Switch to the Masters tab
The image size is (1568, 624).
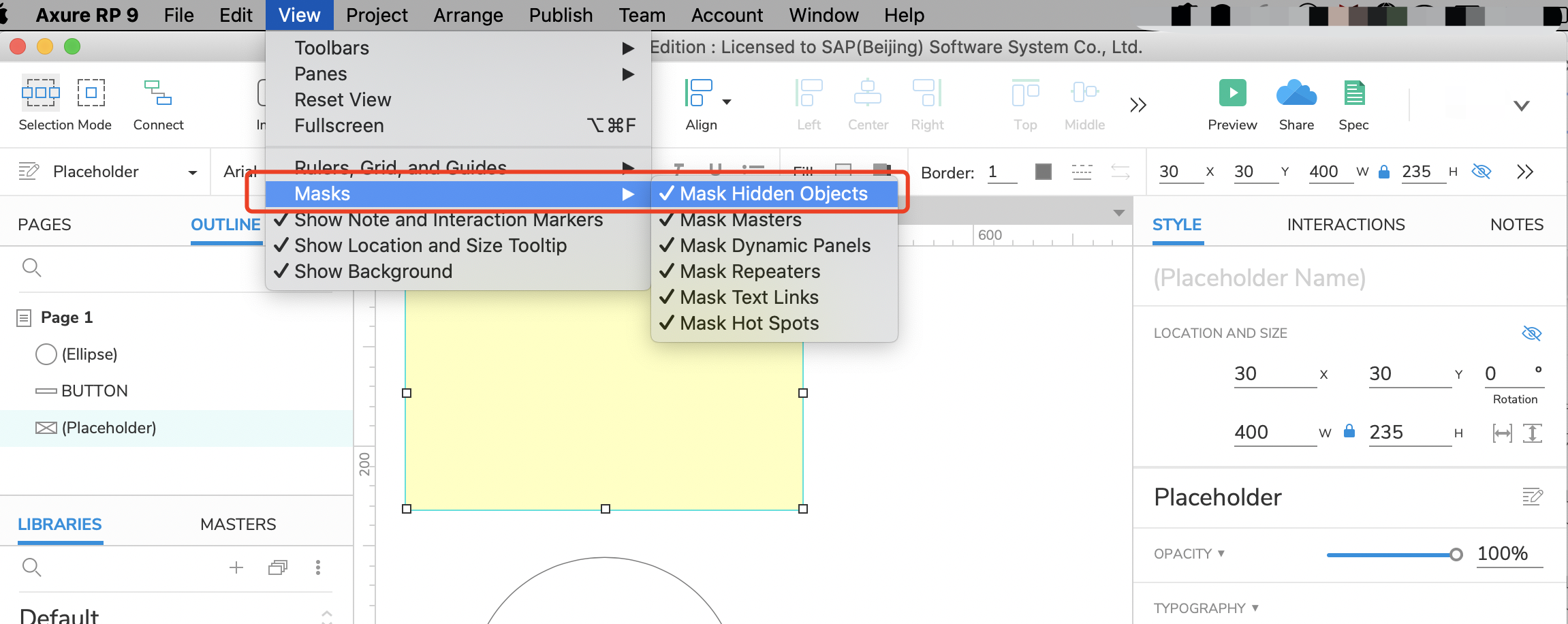[x=238, y=525]
